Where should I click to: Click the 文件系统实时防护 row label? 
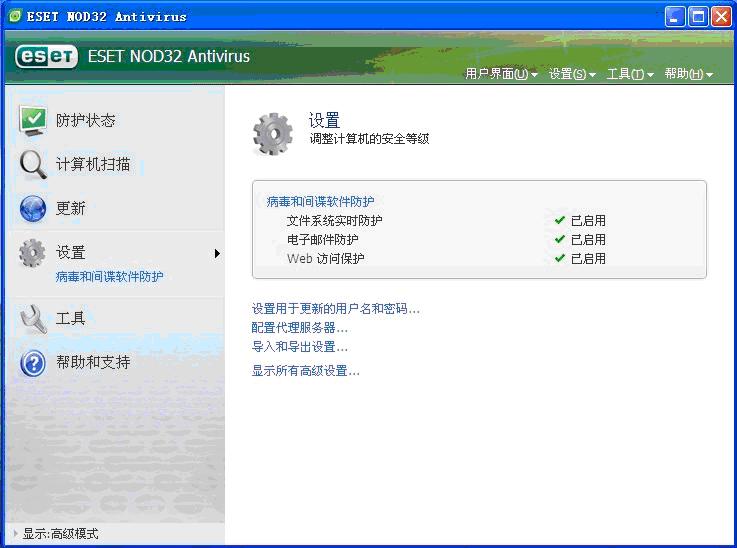335,220
